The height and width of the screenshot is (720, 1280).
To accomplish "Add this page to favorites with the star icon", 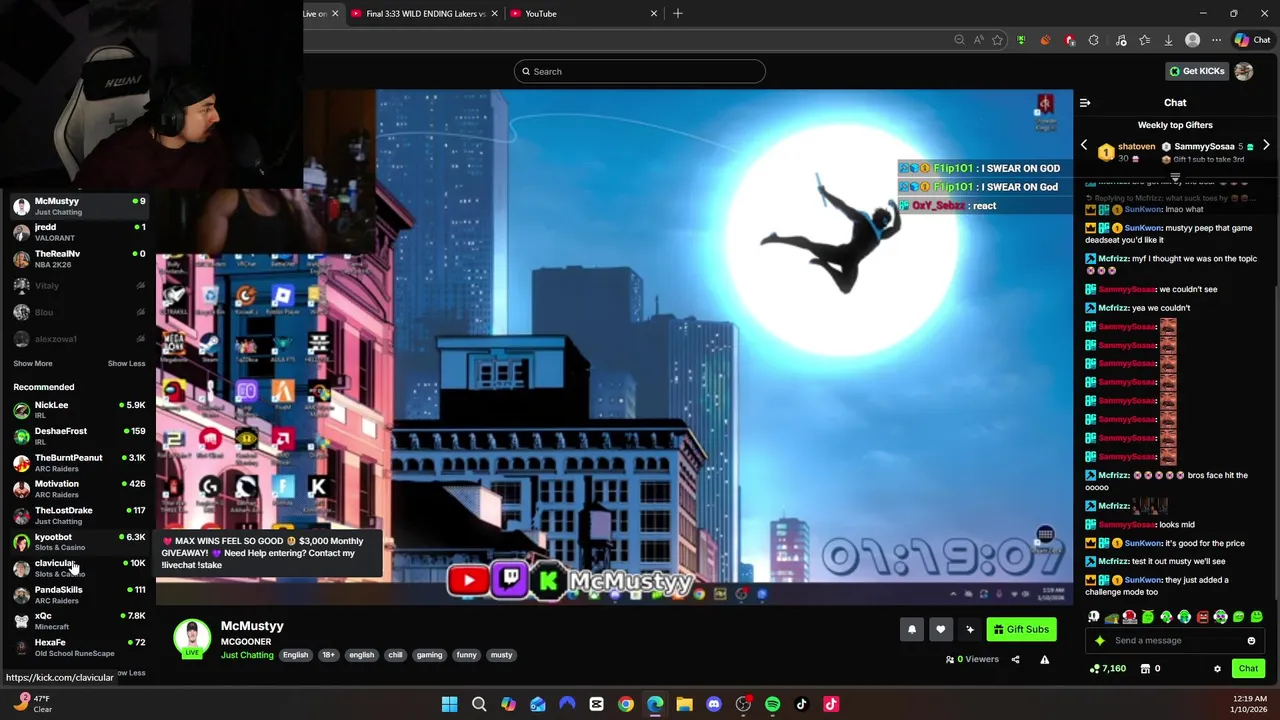I will click(x=997, y=40).
